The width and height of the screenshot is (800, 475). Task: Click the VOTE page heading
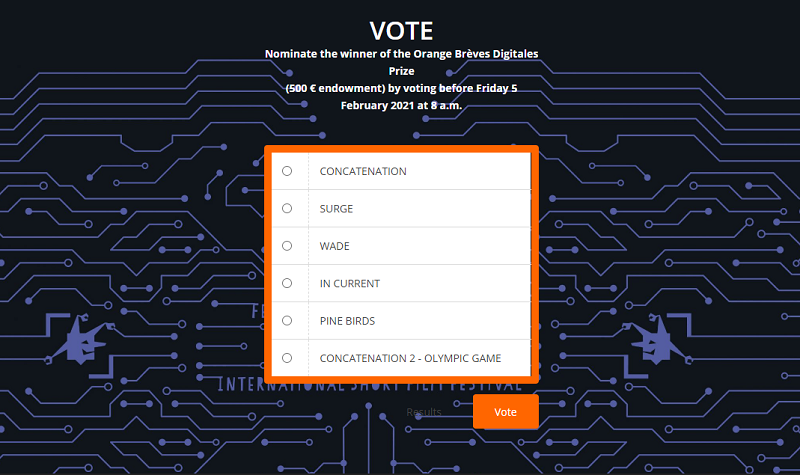click(401, 31)
